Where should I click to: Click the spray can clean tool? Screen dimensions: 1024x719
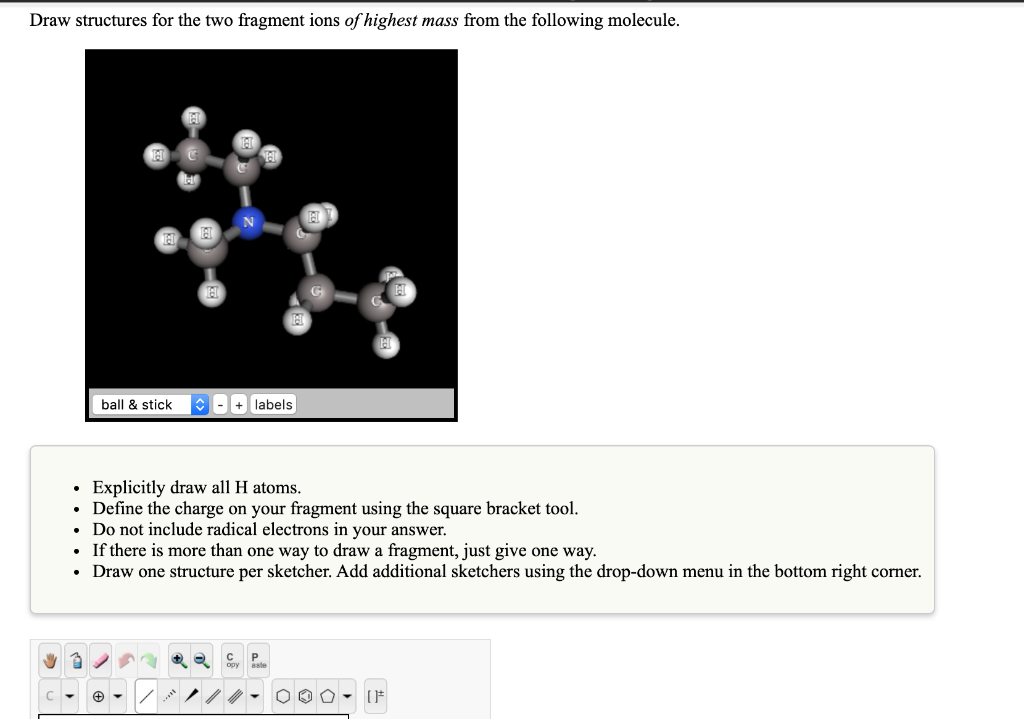click(x=75, y=659)
